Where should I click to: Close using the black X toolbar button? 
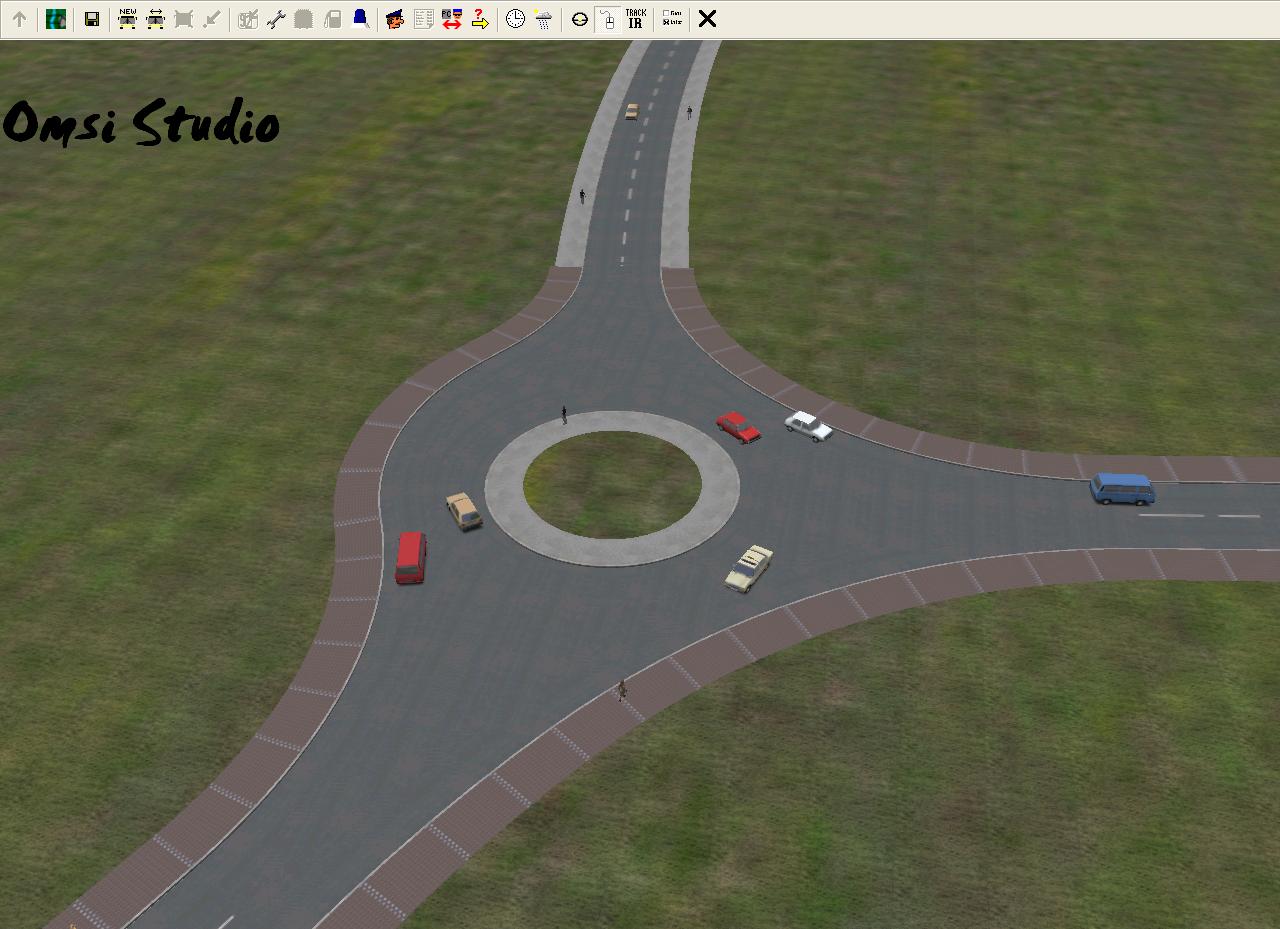707,19
